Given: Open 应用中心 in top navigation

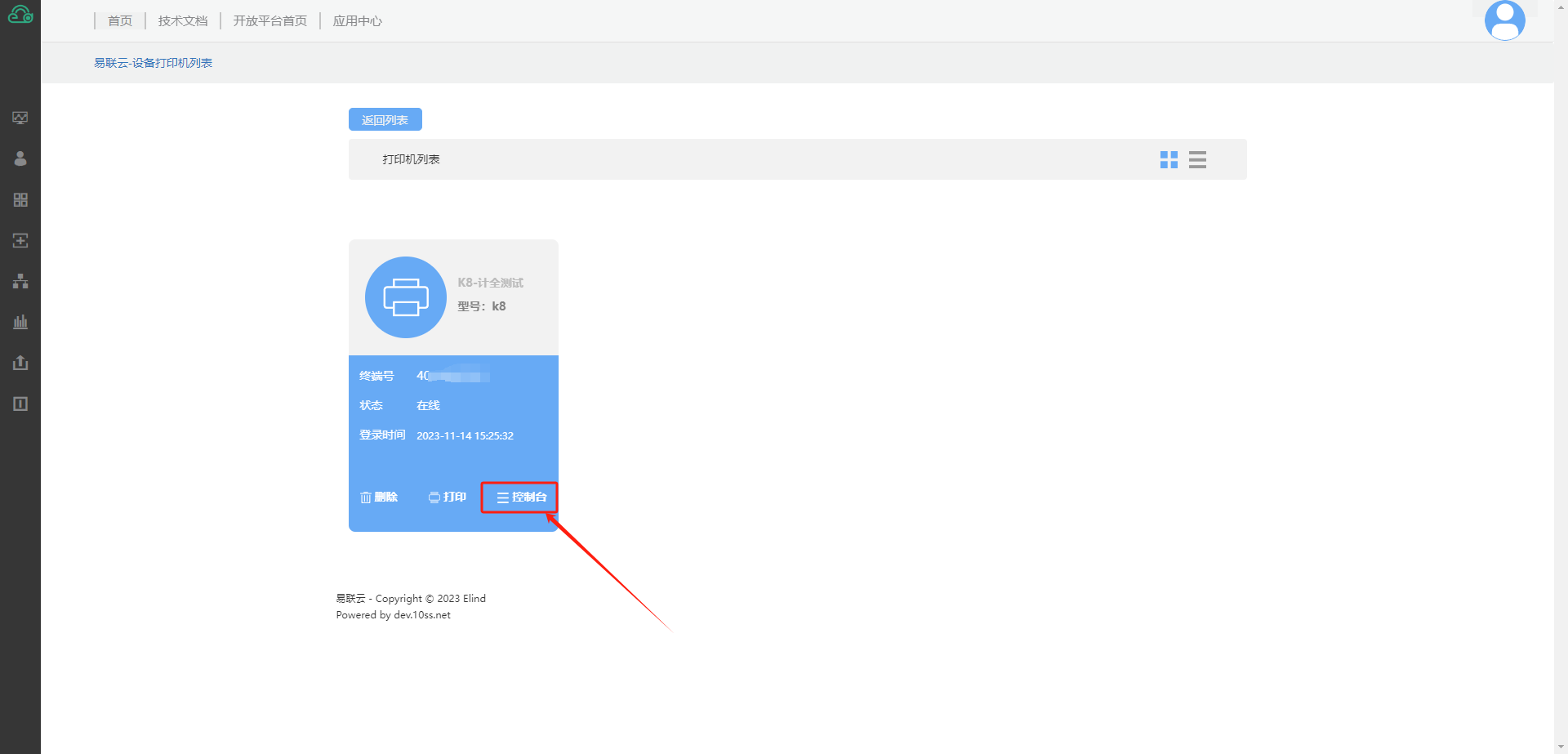Looking at the screenshot, I should [x=358, y=21].
